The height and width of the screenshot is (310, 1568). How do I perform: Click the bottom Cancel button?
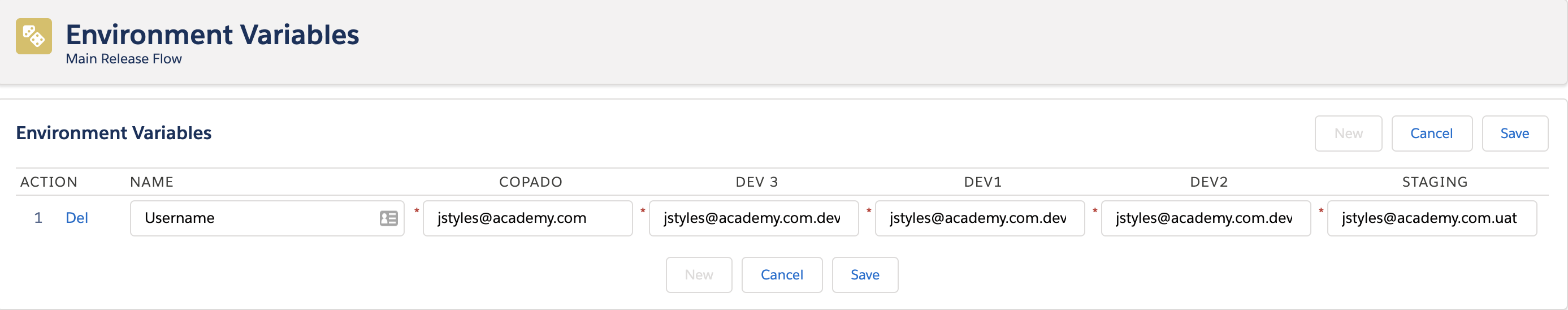click(x=782, y=275)
